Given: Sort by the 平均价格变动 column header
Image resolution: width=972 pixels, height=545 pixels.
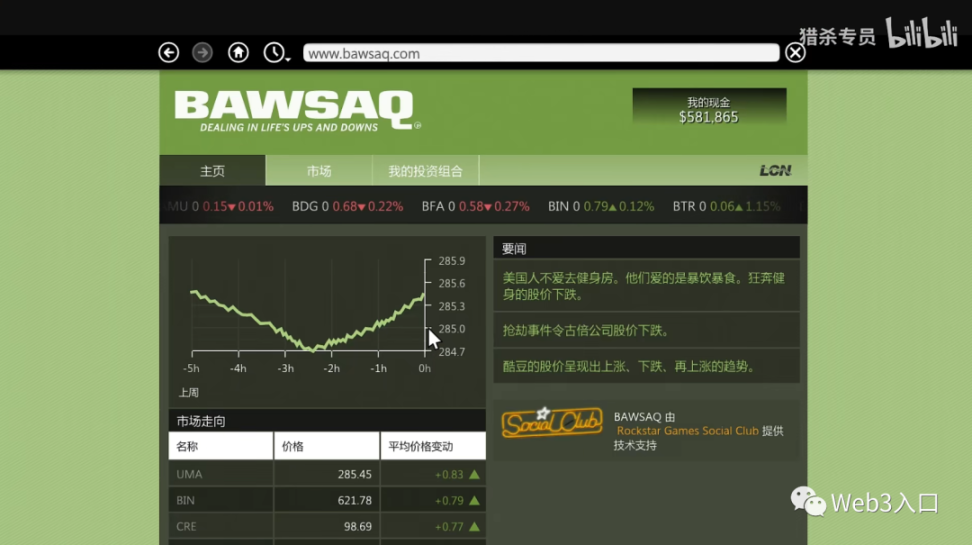Looking at the screenshot, I should coord(433,446).
